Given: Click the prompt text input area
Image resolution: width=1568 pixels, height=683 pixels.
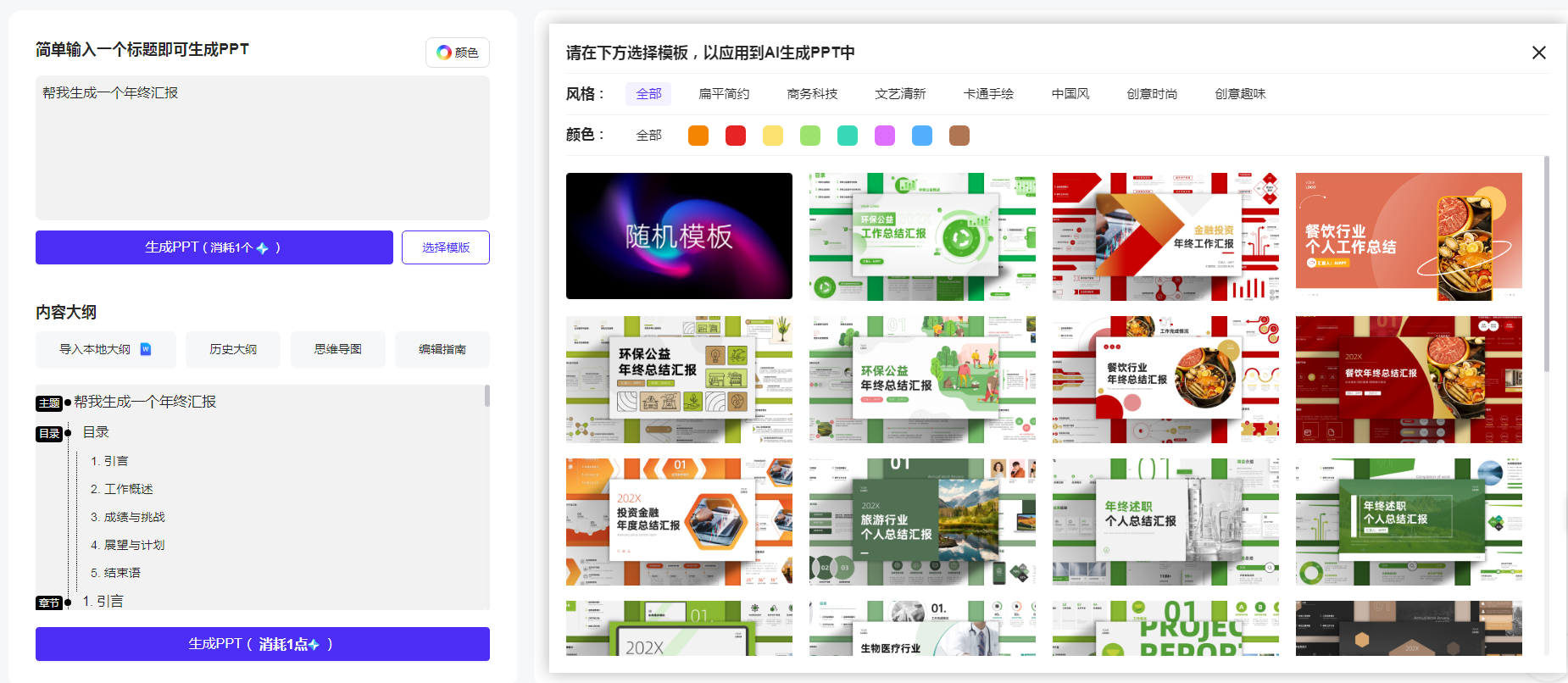Looking at the screenshot, I should pyautogui.click(x=263, y=147).
